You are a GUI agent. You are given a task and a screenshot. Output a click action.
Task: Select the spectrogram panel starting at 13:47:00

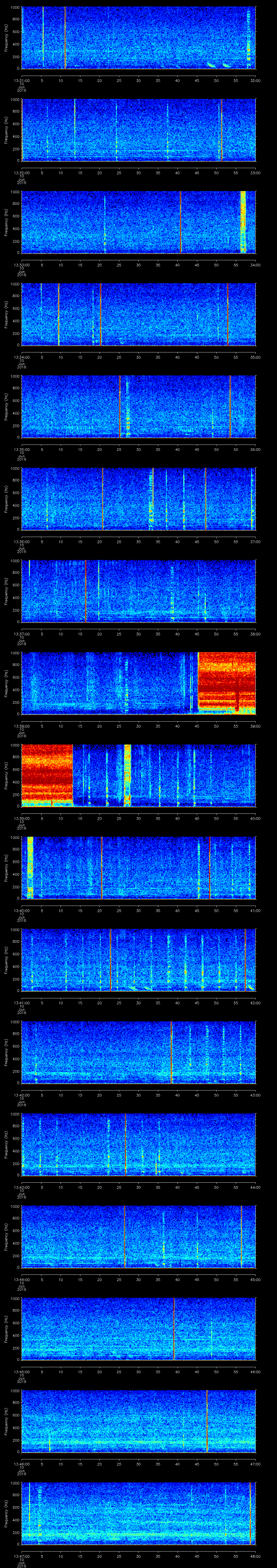point(138,1513)
